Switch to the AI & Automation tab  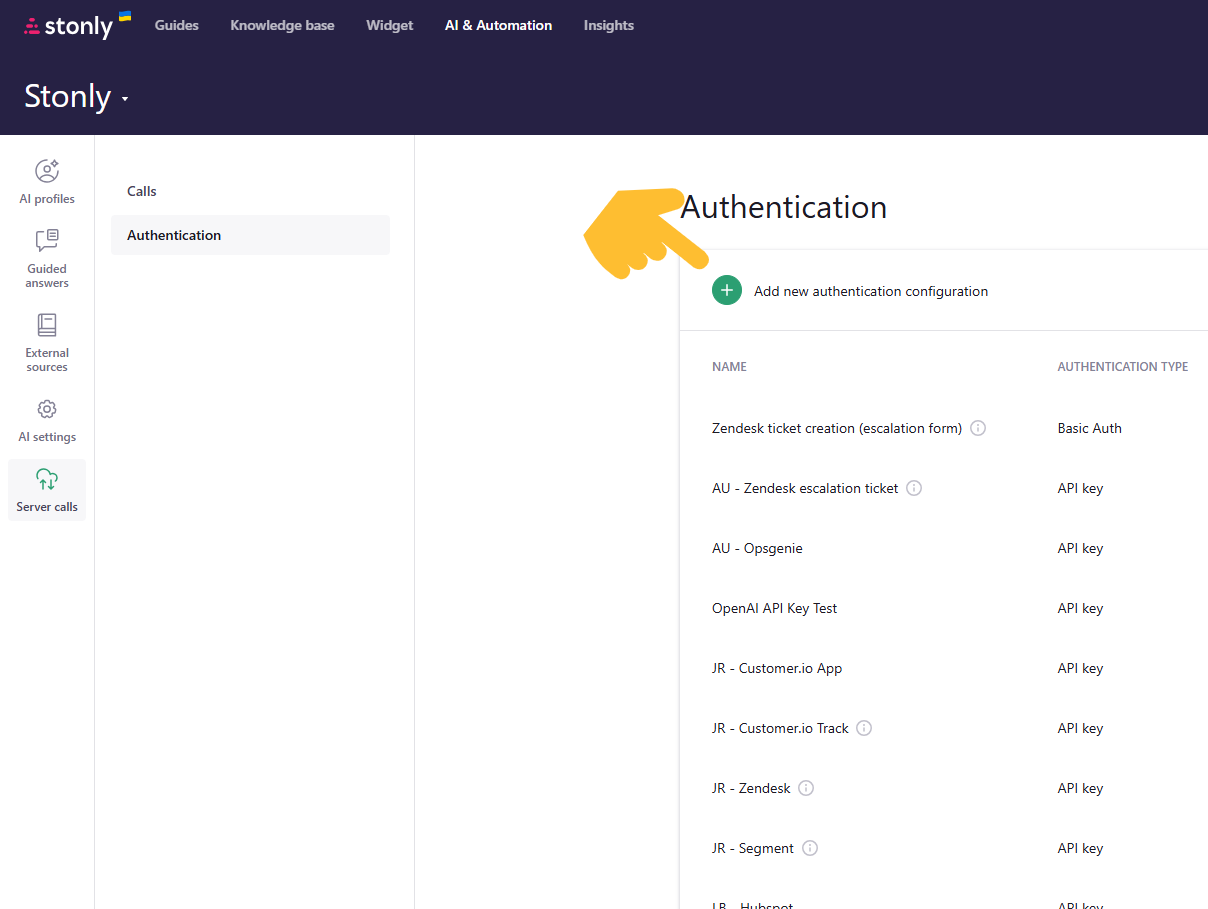coord(498,25)
